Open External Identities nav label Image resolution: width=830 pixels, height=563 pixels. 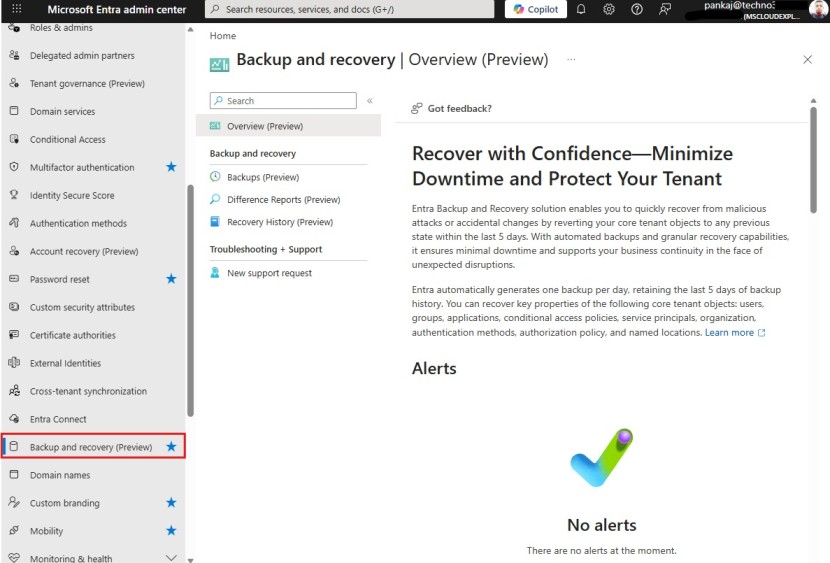pyautogui.click(x=65, y=363)
